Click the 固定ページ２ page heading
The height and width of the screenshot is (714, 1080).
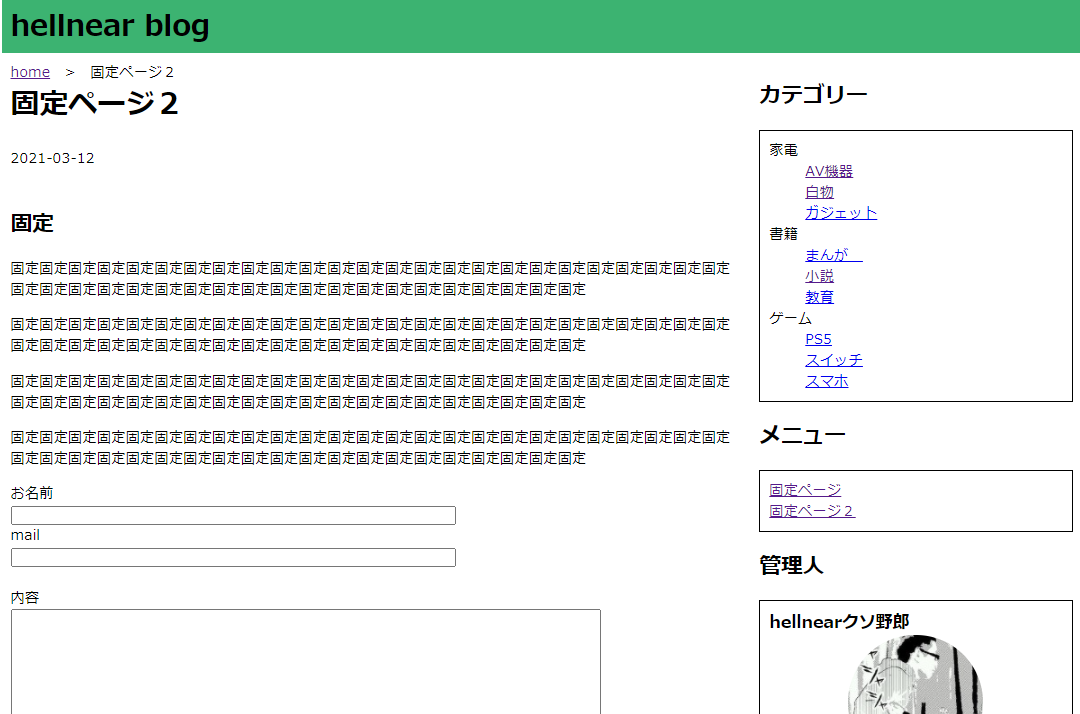pyautogui.click(x=95, y=103)
